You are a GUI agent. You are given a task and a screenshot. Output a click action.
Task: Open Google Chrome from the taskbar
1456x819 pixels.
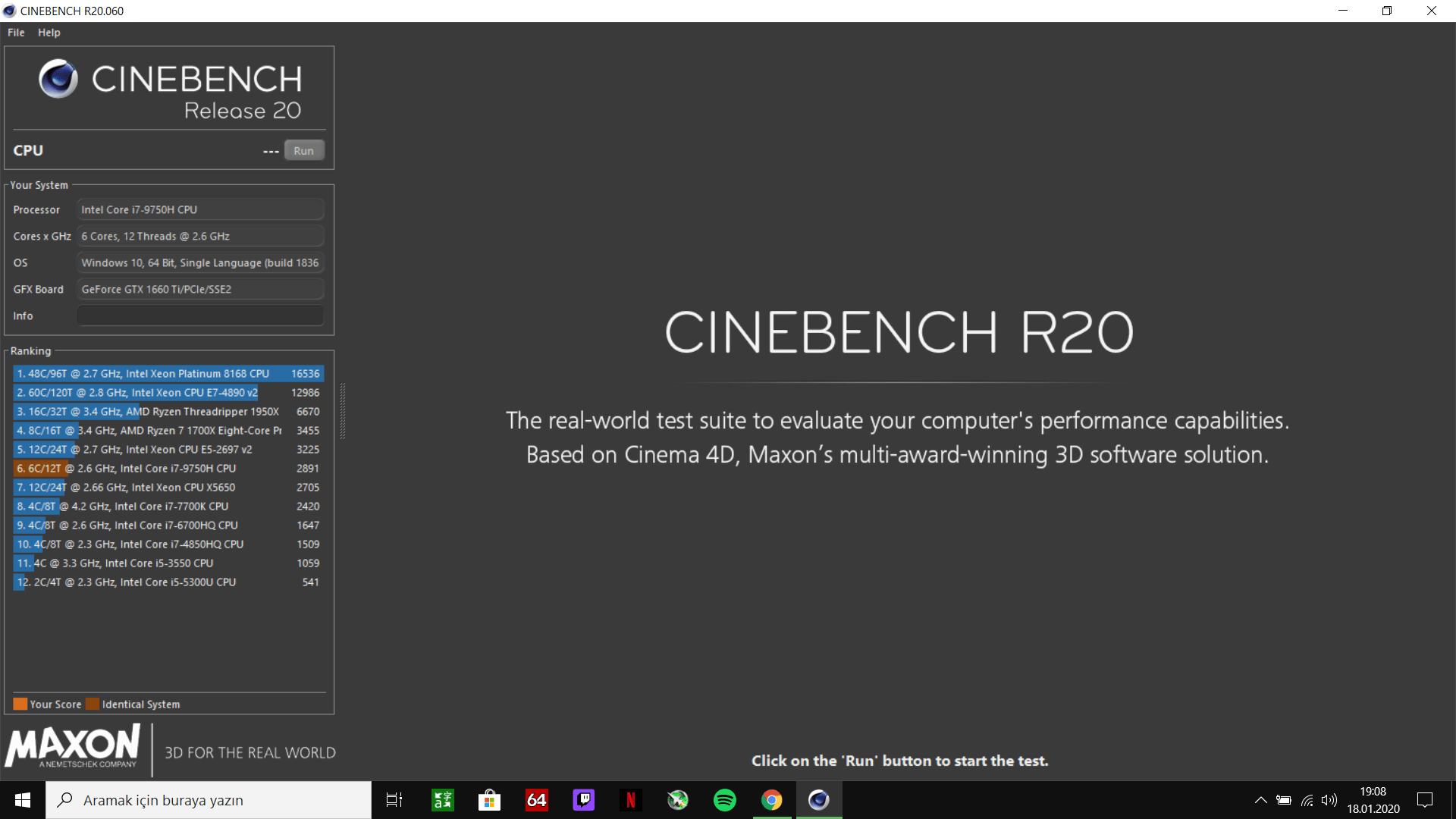click(x=771, y=800)
